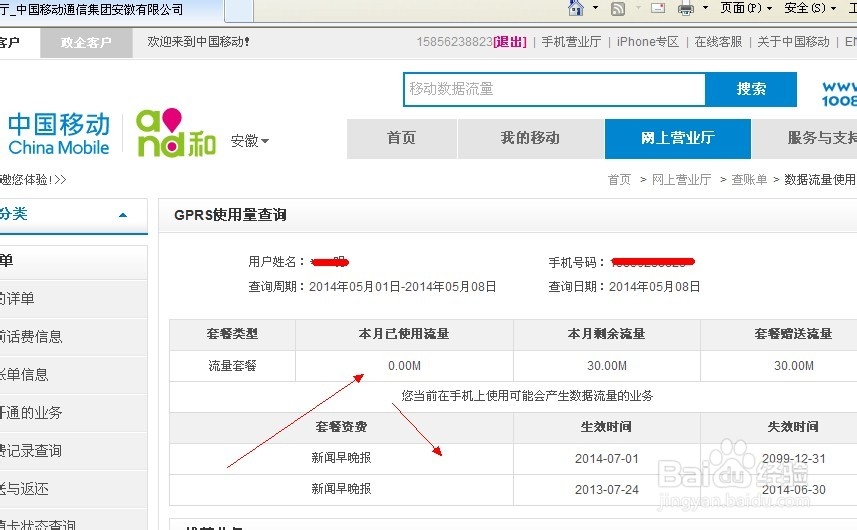
Task: Click the RSS feeds toolbar icon
Action: pyautogui.click(x=618, y=8)
